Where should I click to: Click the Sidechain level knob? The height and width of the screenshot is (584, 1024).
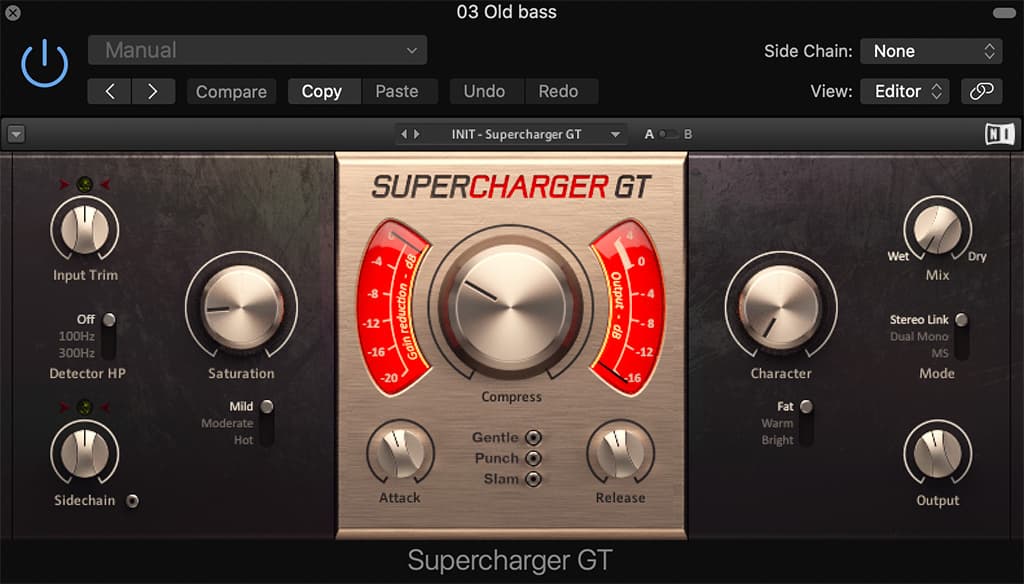coord(85,453)
